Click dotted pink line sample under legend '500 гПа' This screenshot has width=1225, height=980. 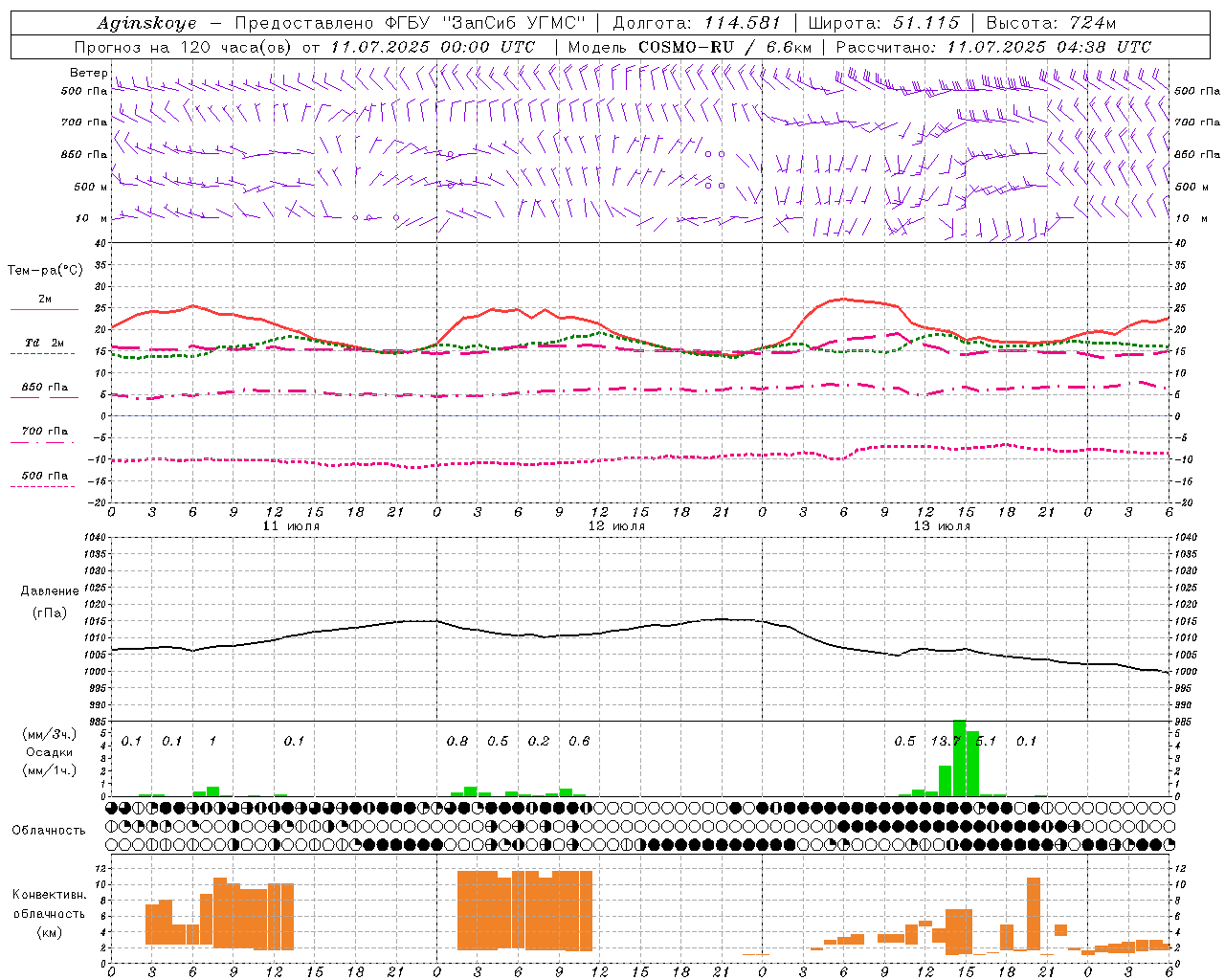(42, 487)
